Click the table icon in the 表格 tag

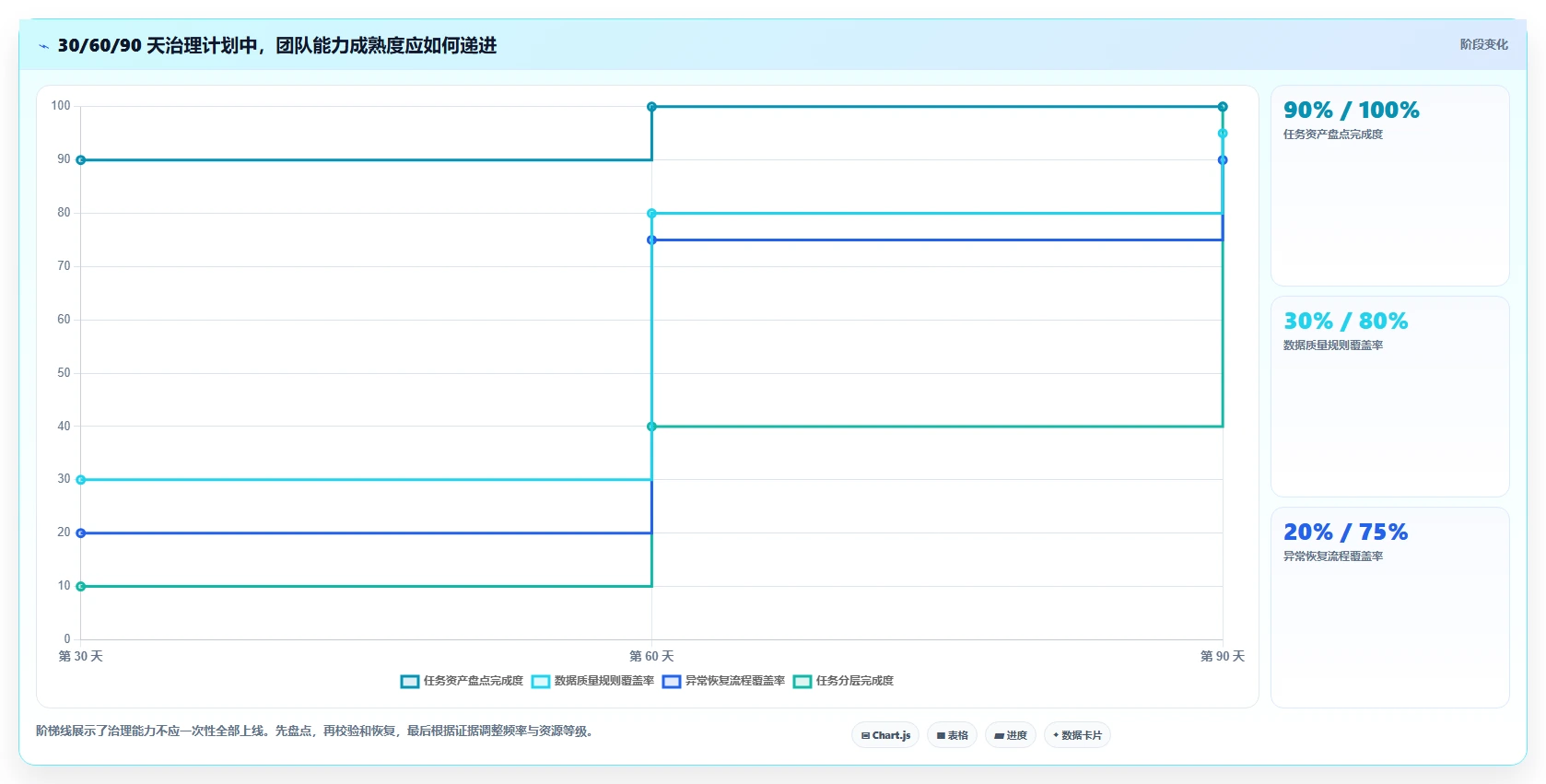tap(941, 736)
